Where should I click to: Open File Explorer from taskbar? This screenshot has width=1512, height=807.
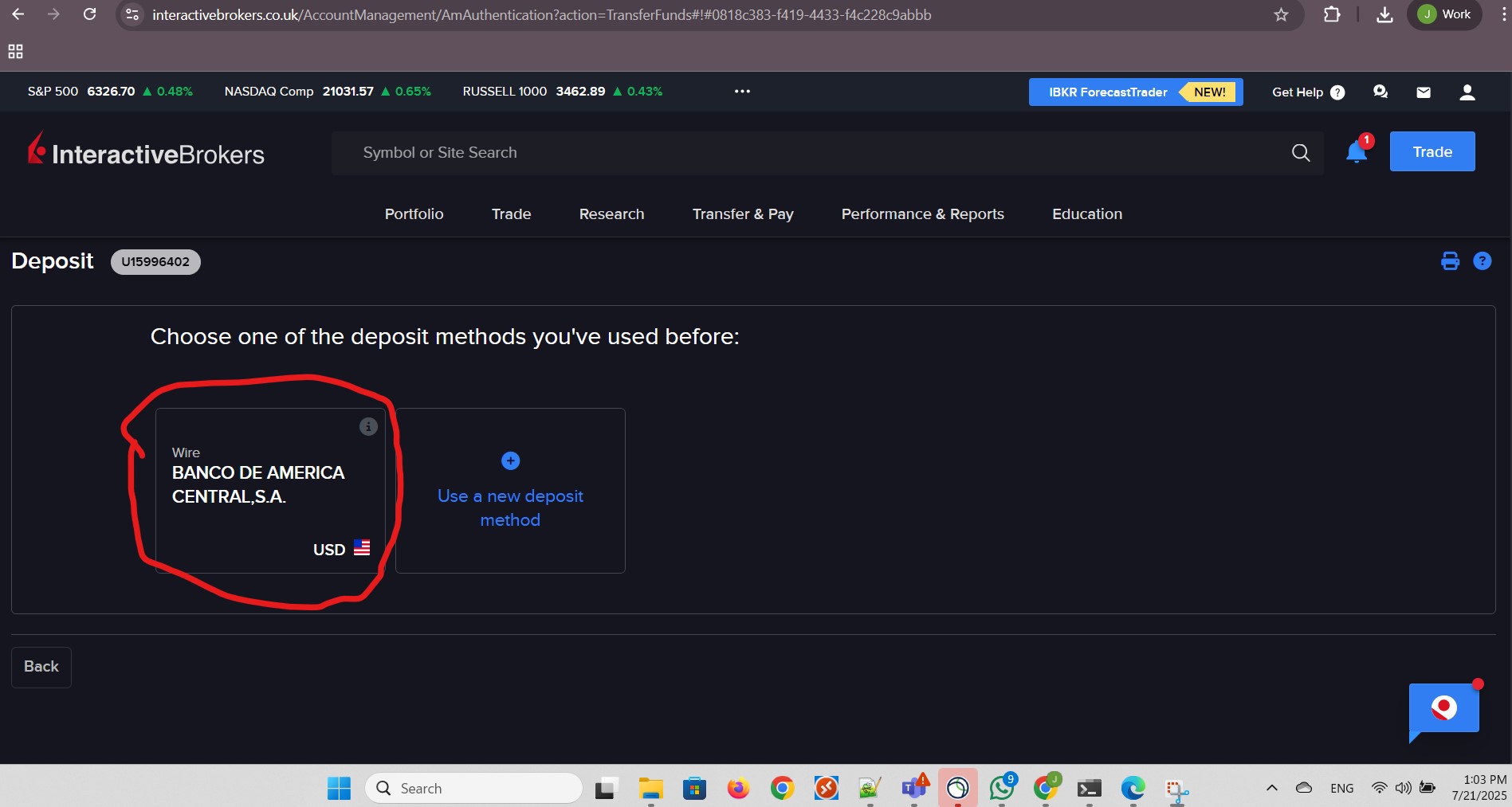point(650,789)
